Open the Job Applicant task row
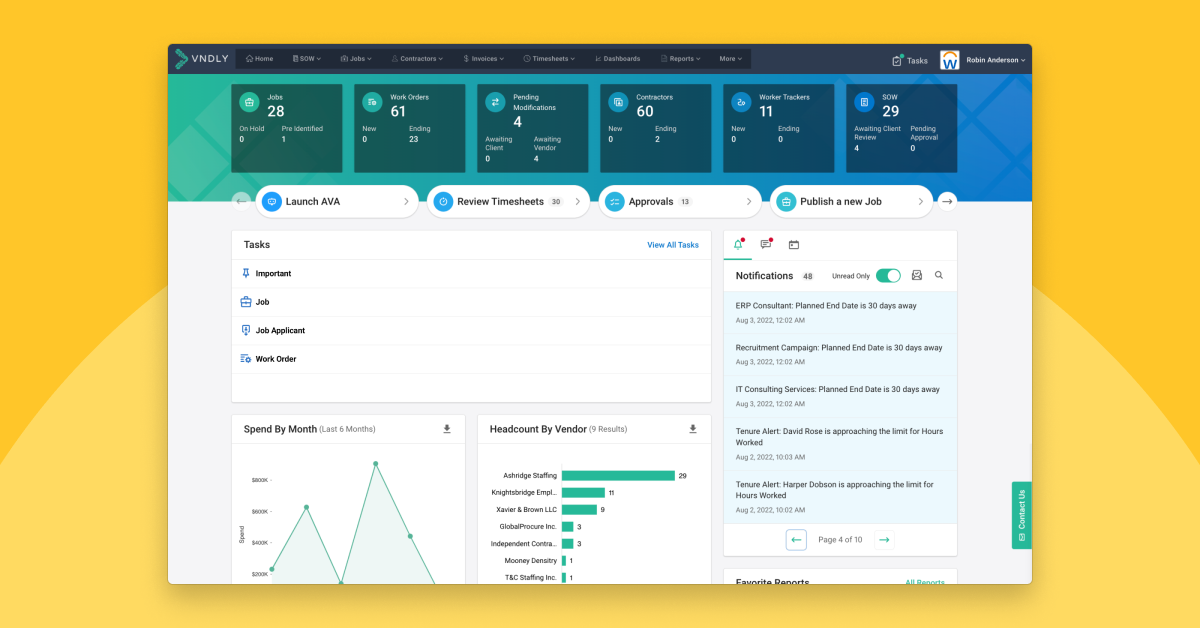This screenshot has width=1200, height=628. click(280, 330)
